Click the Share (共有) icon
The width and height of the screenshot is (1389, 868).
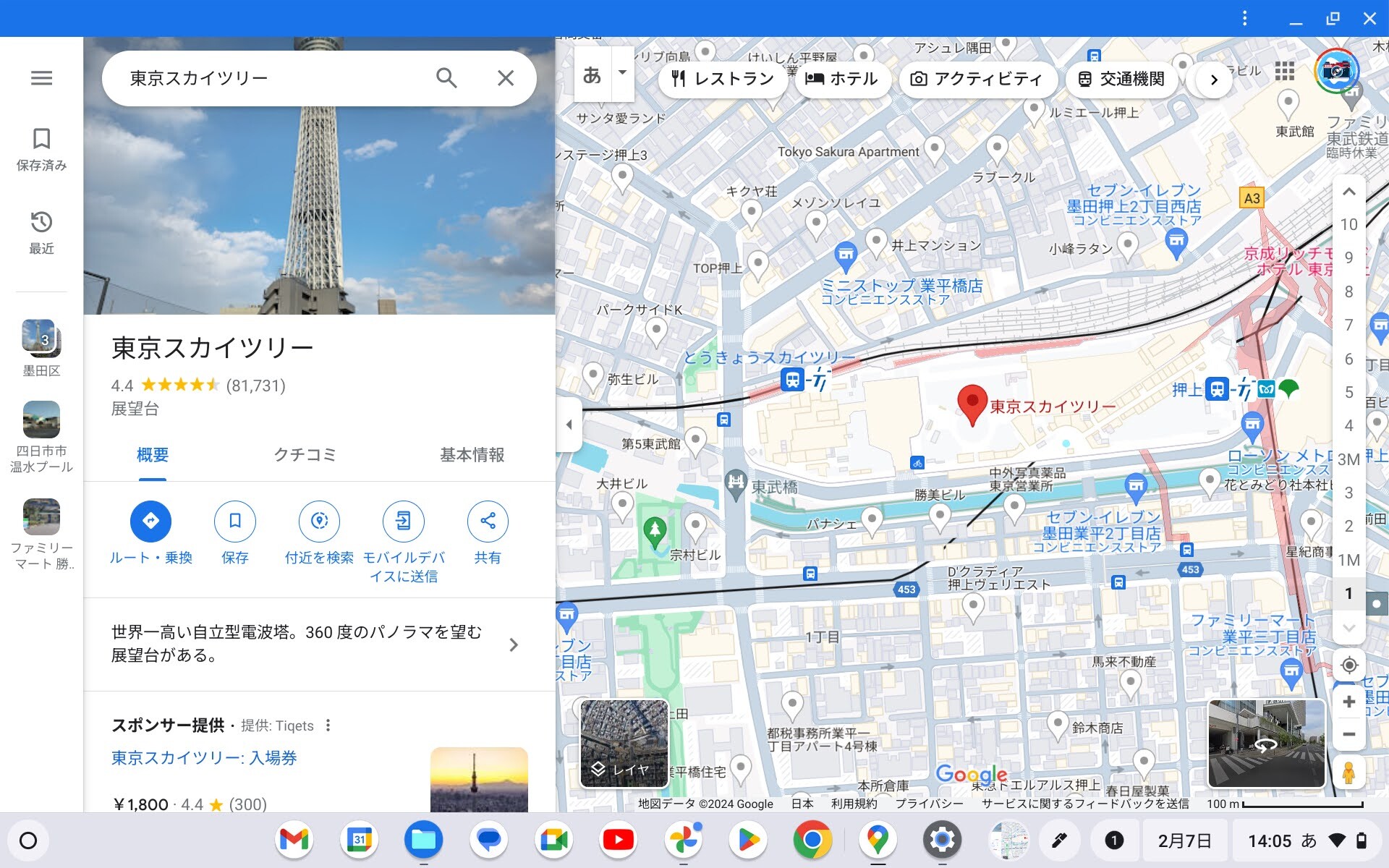[x=488, y=521]
